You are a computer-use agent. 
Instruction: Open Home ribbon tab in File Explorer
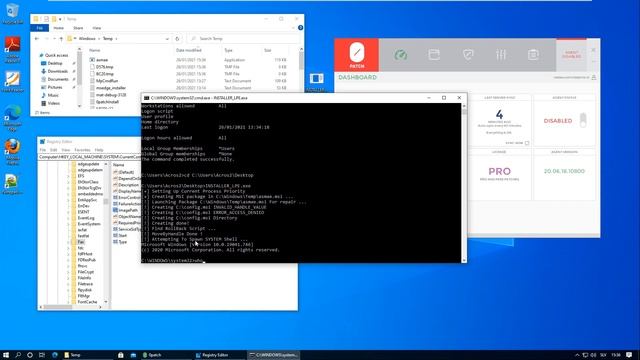tap(58, 28)
